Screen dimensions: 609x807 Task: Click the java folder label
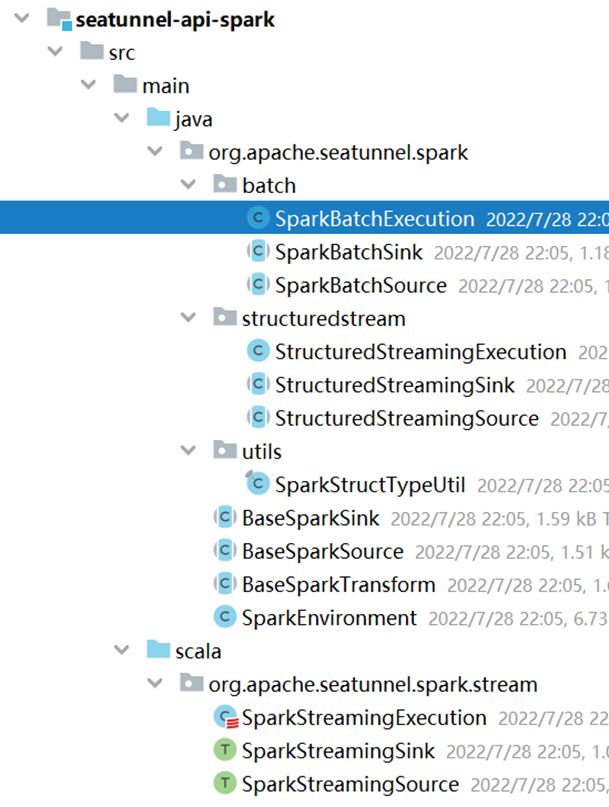[194, 119]
